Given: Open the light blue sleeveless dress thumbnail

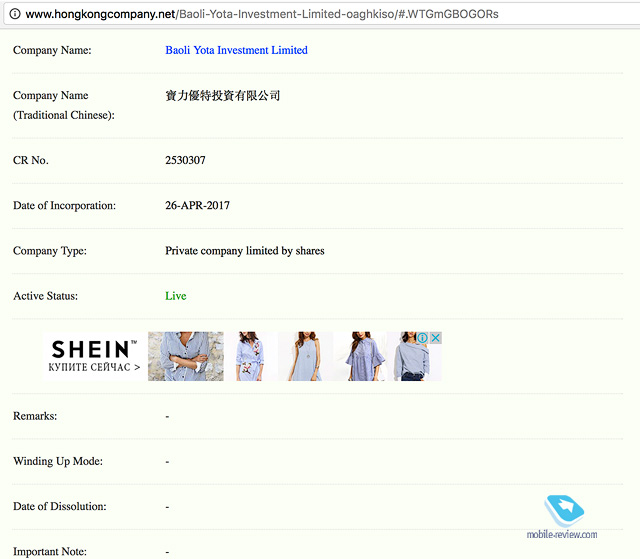Looking at the screenshot, I should (305, 356).
